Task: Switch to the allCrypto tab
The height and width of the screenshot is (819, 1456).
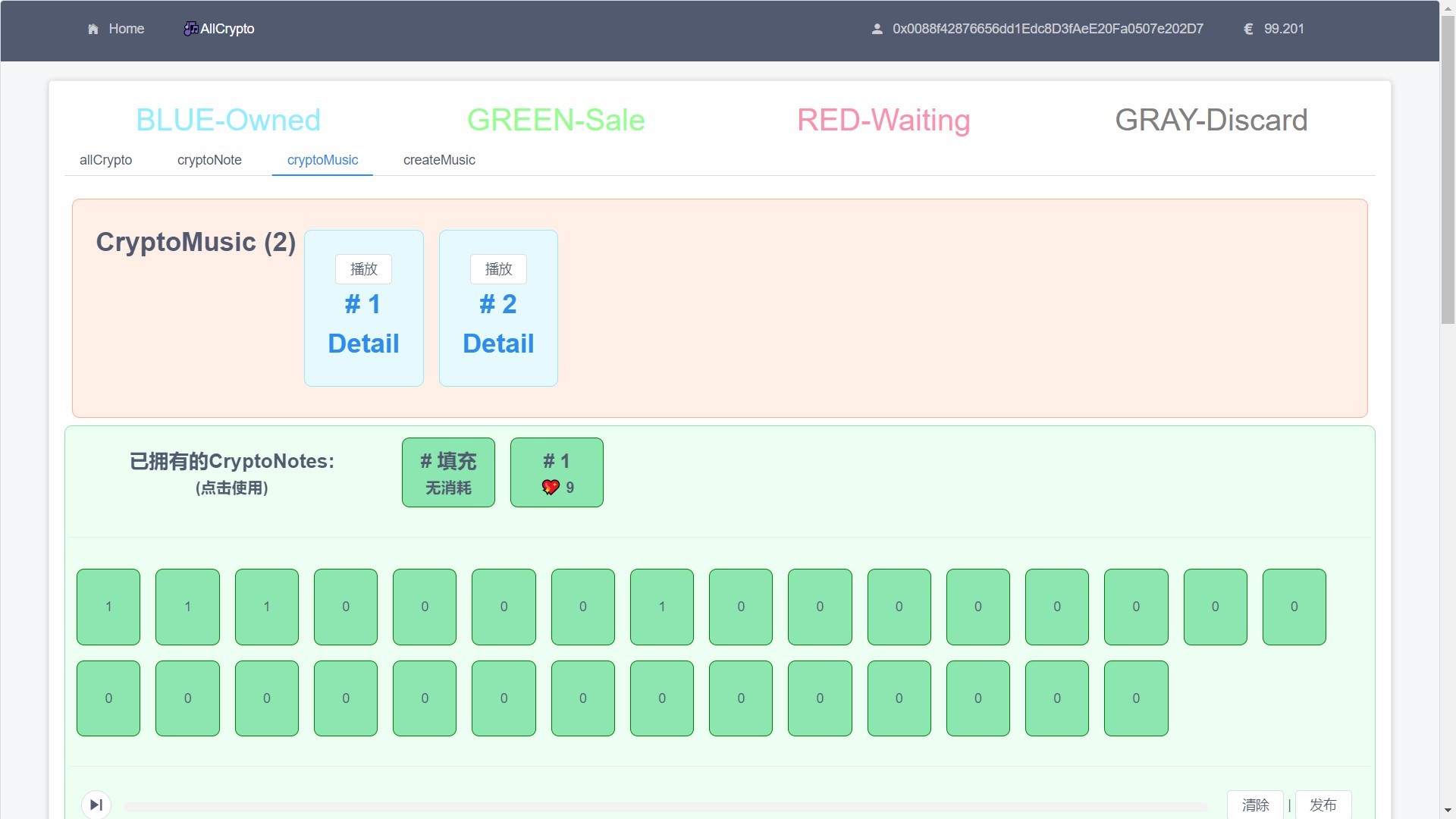Action: pos(105,160)
